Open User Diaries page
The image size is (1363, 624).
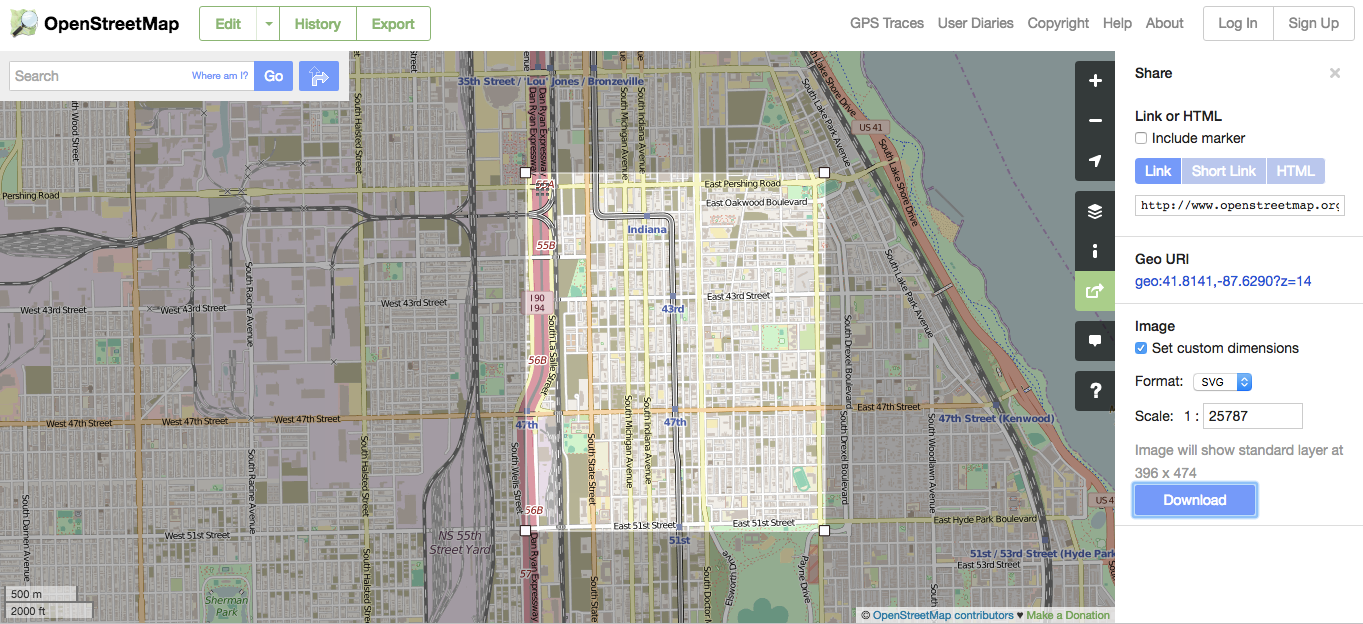976,23
